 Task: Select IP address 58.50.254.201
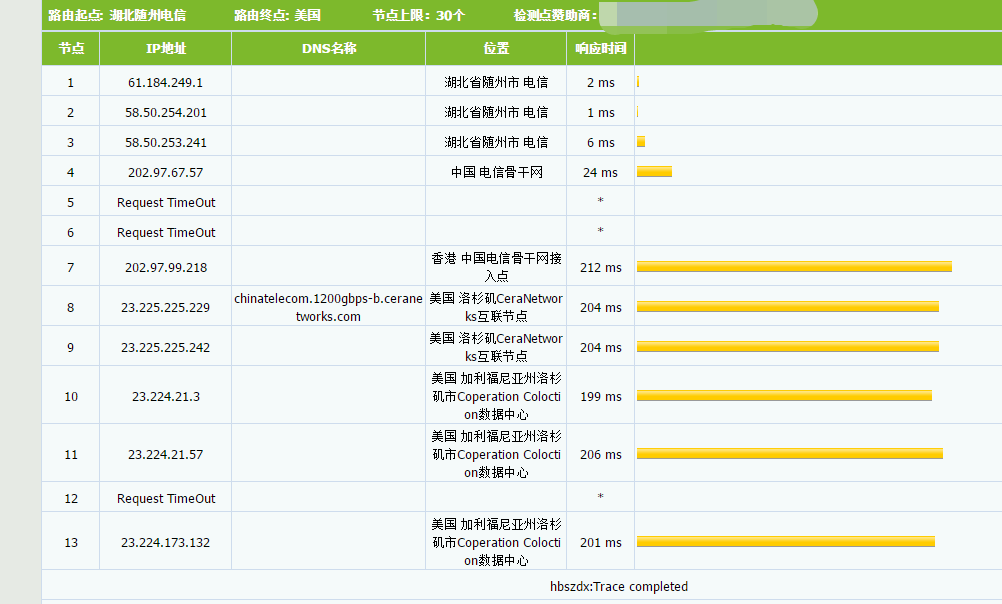166,112
